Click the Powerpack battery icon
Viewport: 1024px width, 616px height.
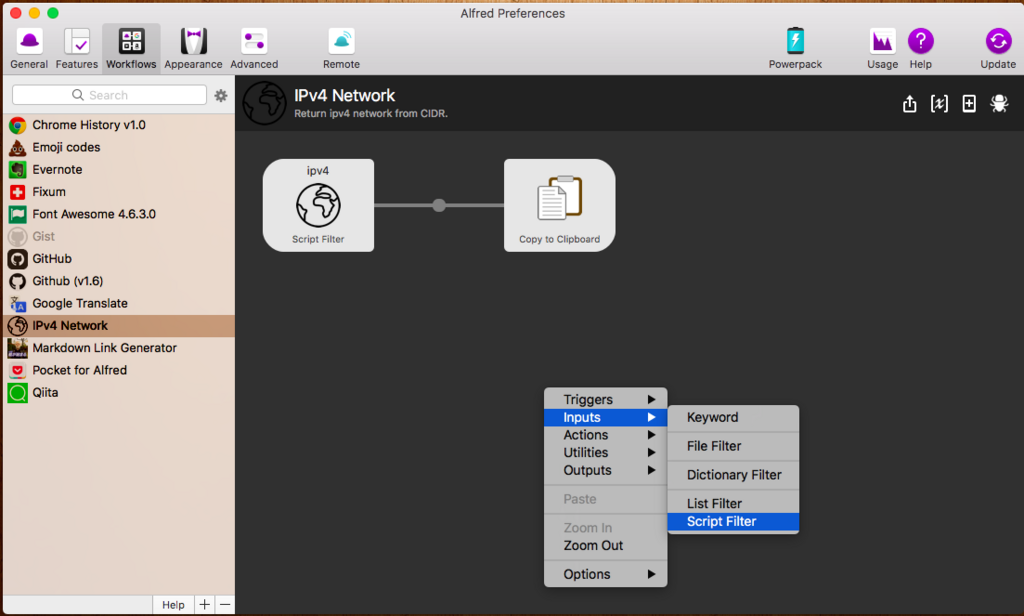click(795, 41)
